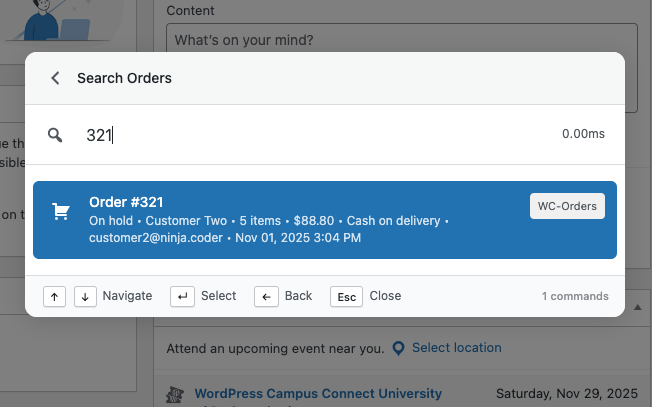Click the enter key Select icon
The width and height of the screenshot is (652, 407).
coord(182,296)
